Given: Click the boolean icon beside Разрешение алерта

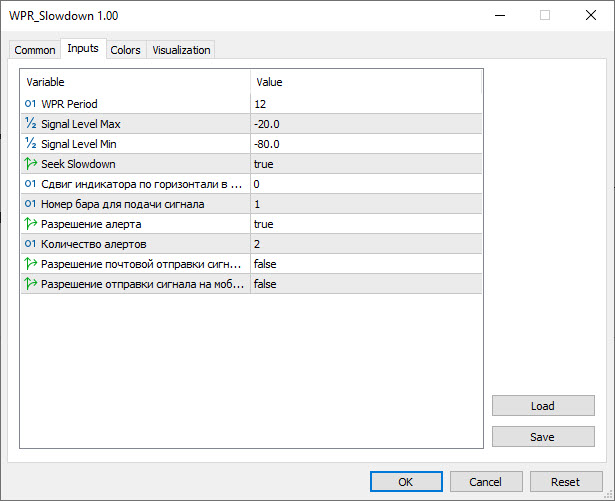Looking at the screenshot, I should (x=30, y=224).
